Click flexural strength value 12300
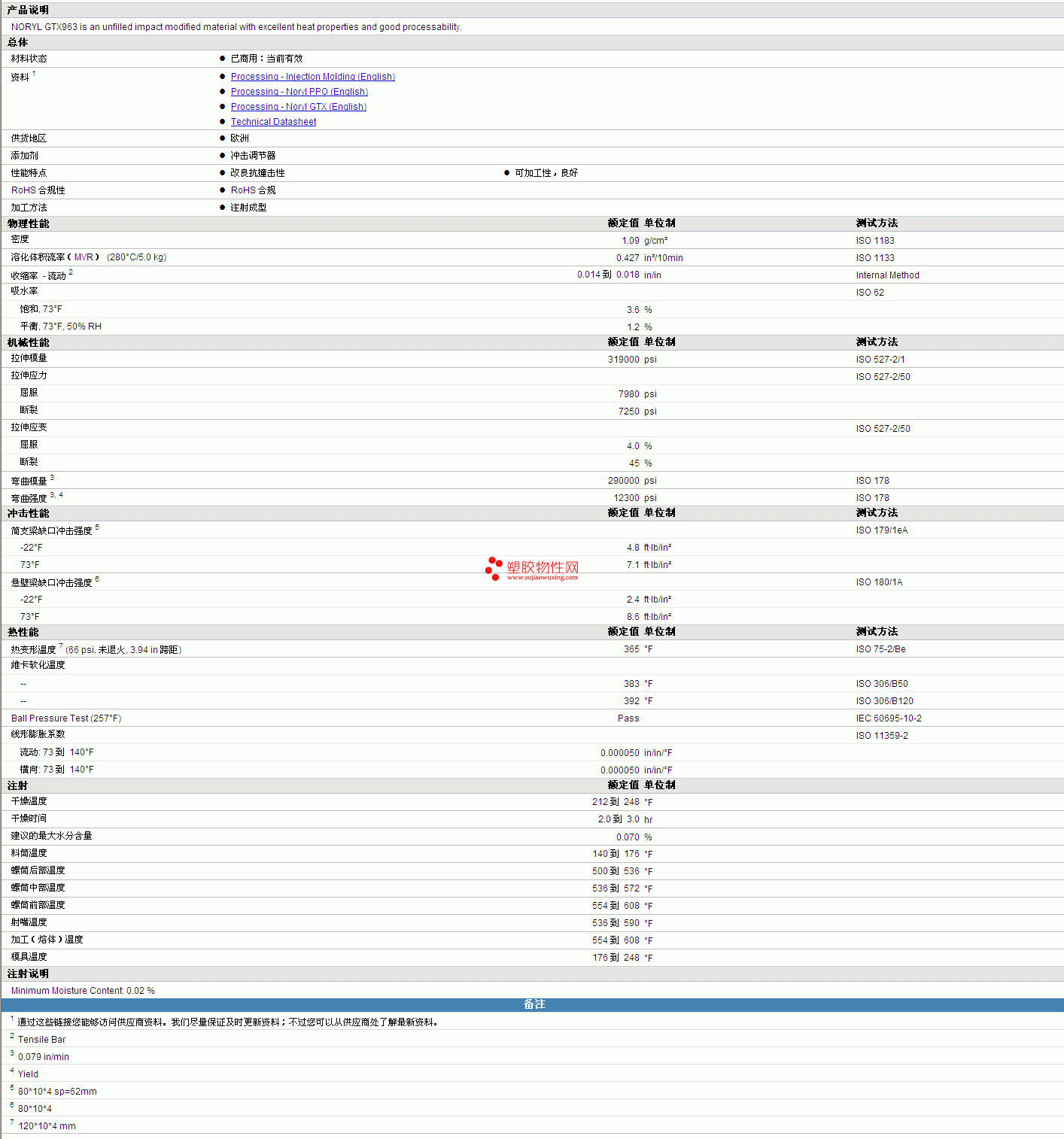 tap(627, 498)
